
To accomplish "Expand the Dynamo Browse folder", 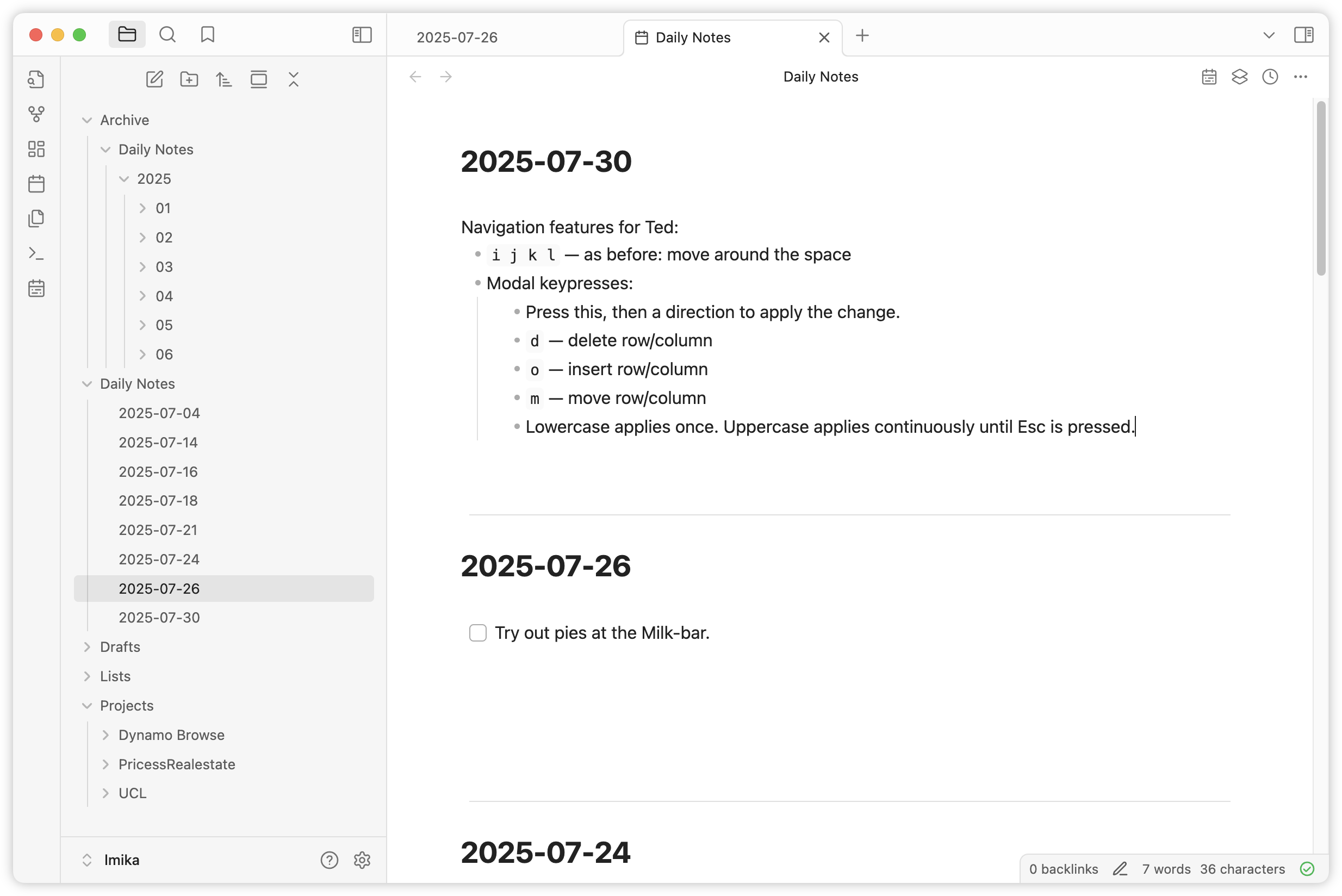I will pyautogui.click(x=105, y=735).
